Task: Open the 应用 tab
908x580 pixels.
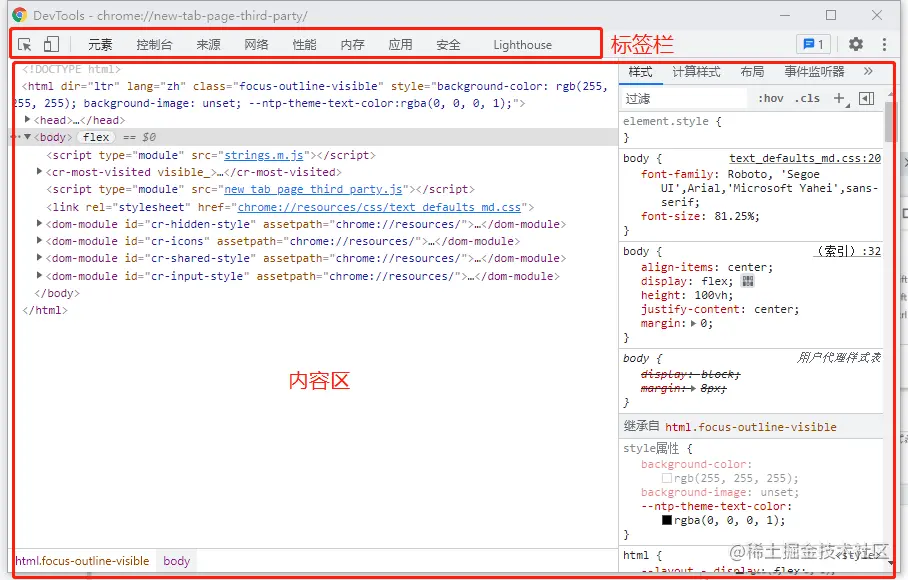Action: click(x=400, y=45)
